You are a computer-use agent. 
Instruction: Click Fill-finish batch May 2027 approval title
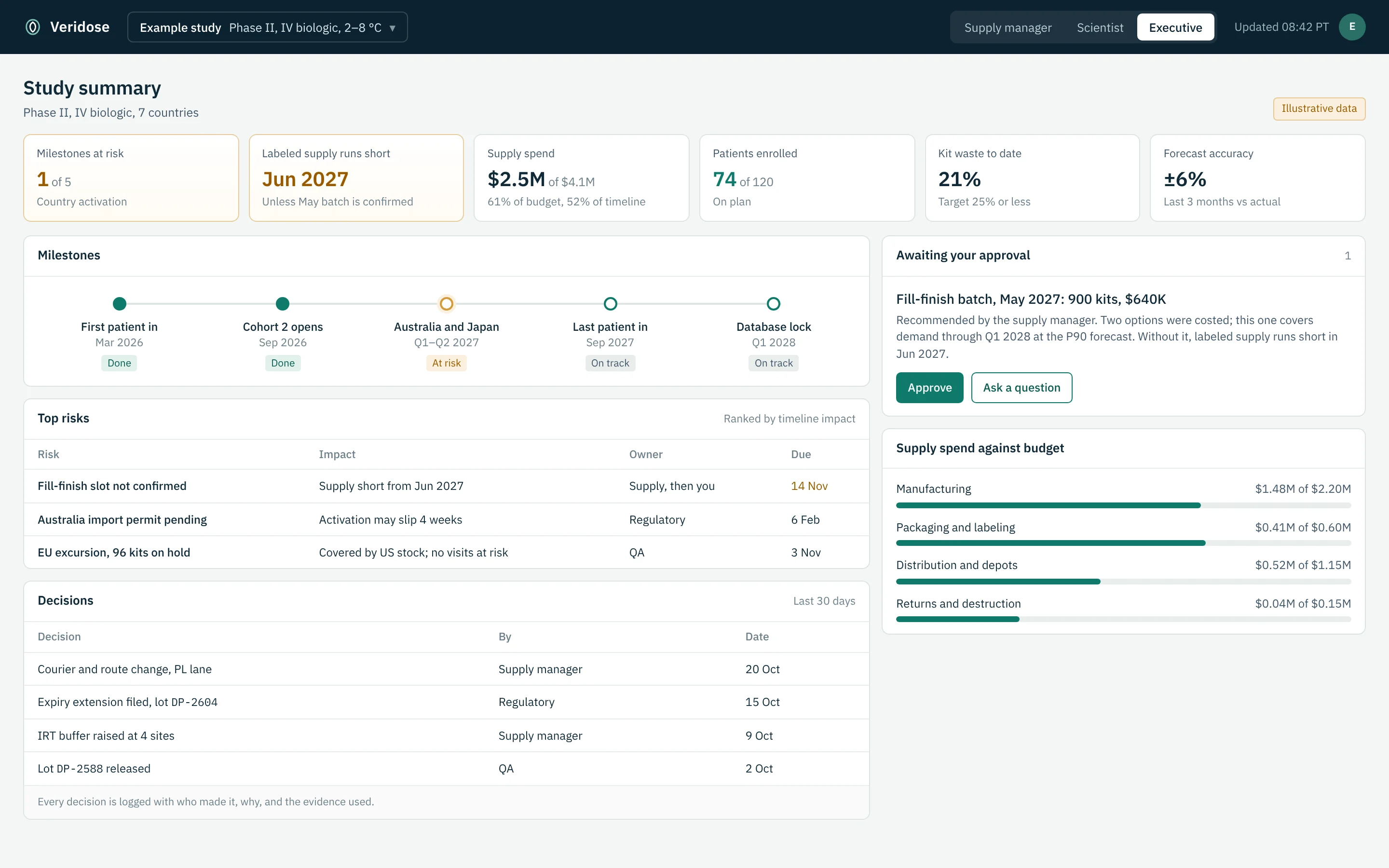(x=1031, y=299)
